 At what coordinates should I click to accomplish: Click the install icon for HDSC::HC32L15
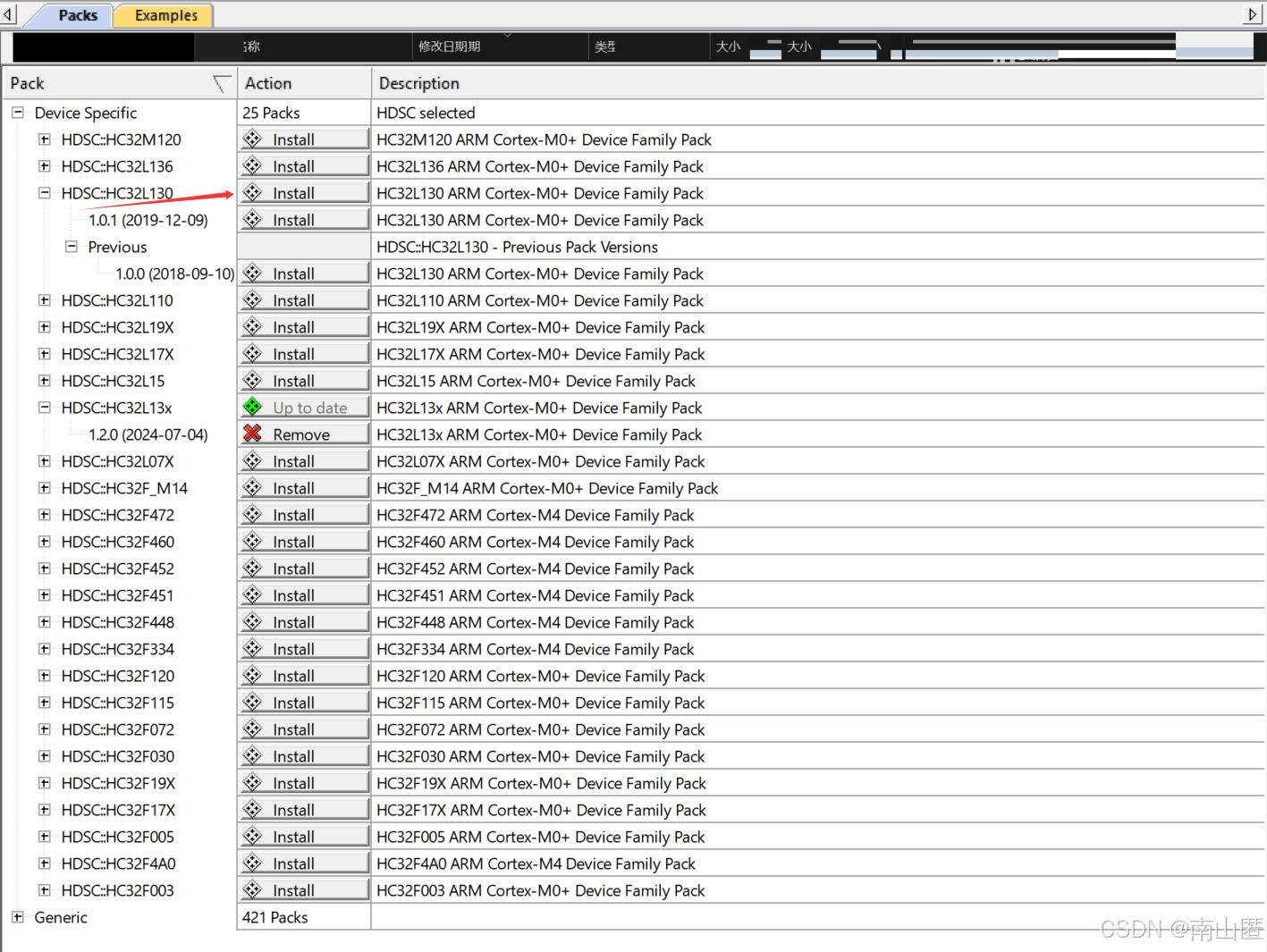(x=253, y=381)
